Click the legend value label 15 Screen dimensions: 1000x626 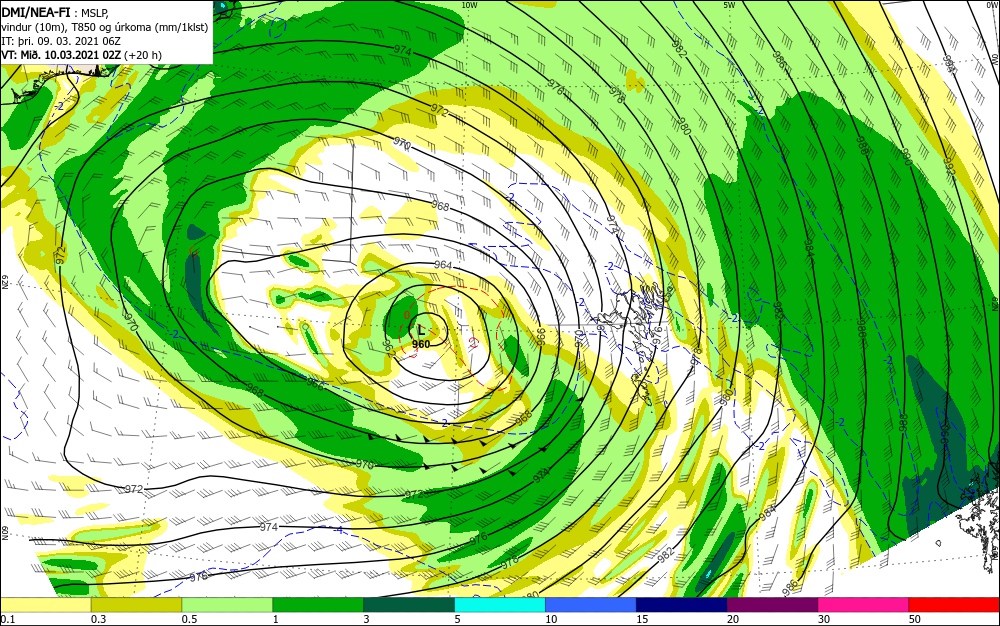[642, 619]
